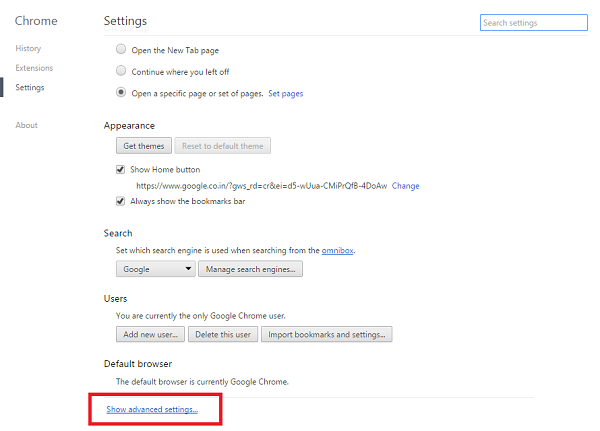The height and width of the screenshot is (431, 600).
Task: Select 'Open the New Tab page' radio button
Action: coord(121,49)
